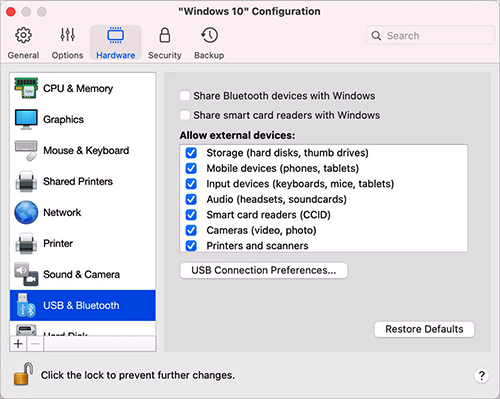Select Network in the hardware list
500x399 pixels.
83,212
